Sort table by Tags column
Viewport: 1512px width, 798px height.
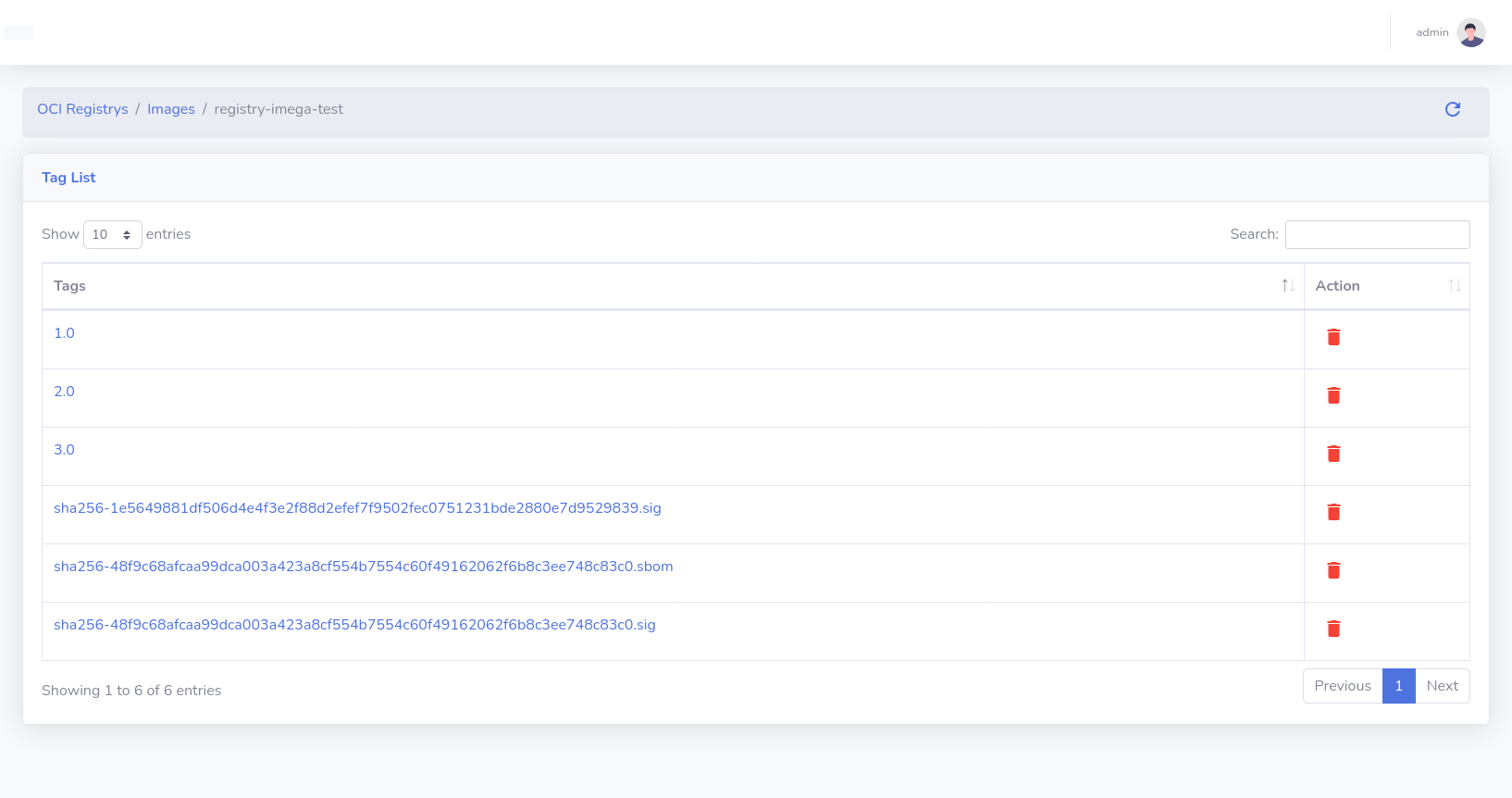(x=672, y=286)
